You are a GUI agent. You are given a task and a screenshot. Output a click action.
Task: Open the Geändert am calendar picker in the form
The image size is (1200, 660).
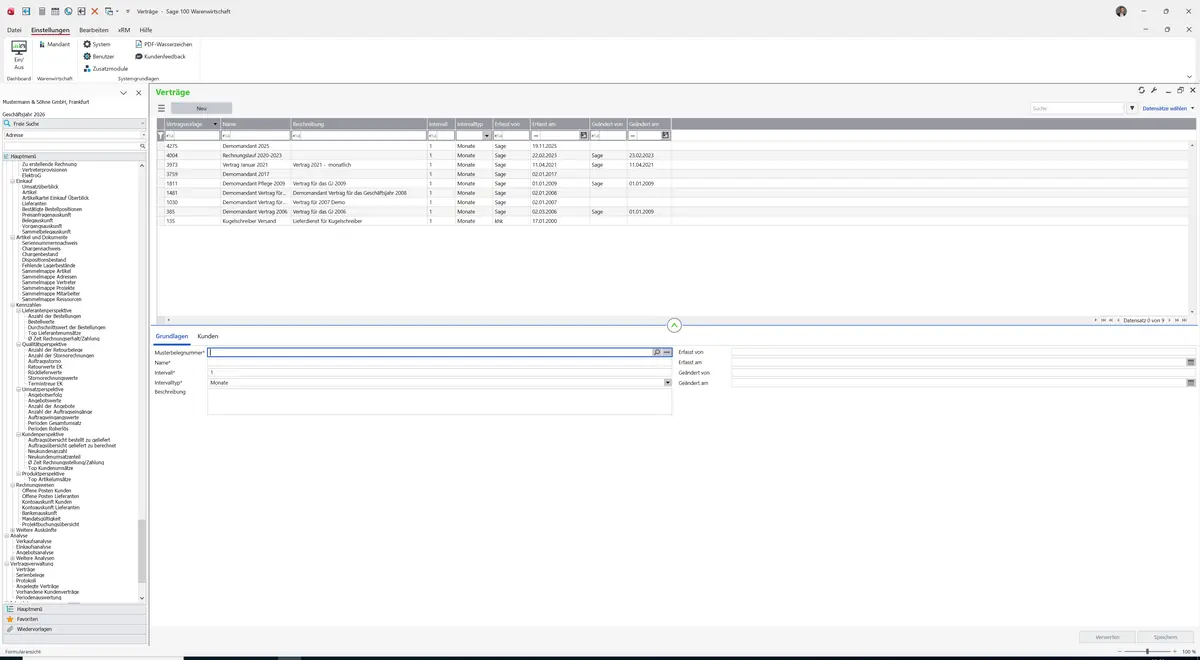tap(1191, 383)
